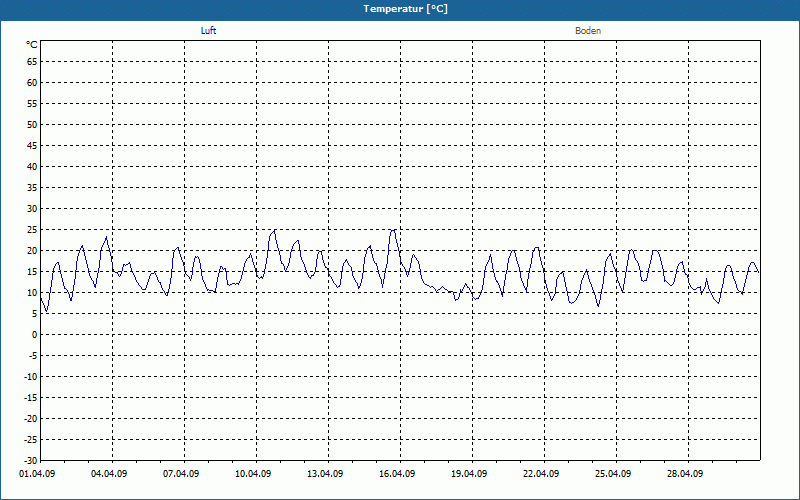The image size is (800, 500).
Task: Click the -10 y-axis value
Action: pos(31,377)
